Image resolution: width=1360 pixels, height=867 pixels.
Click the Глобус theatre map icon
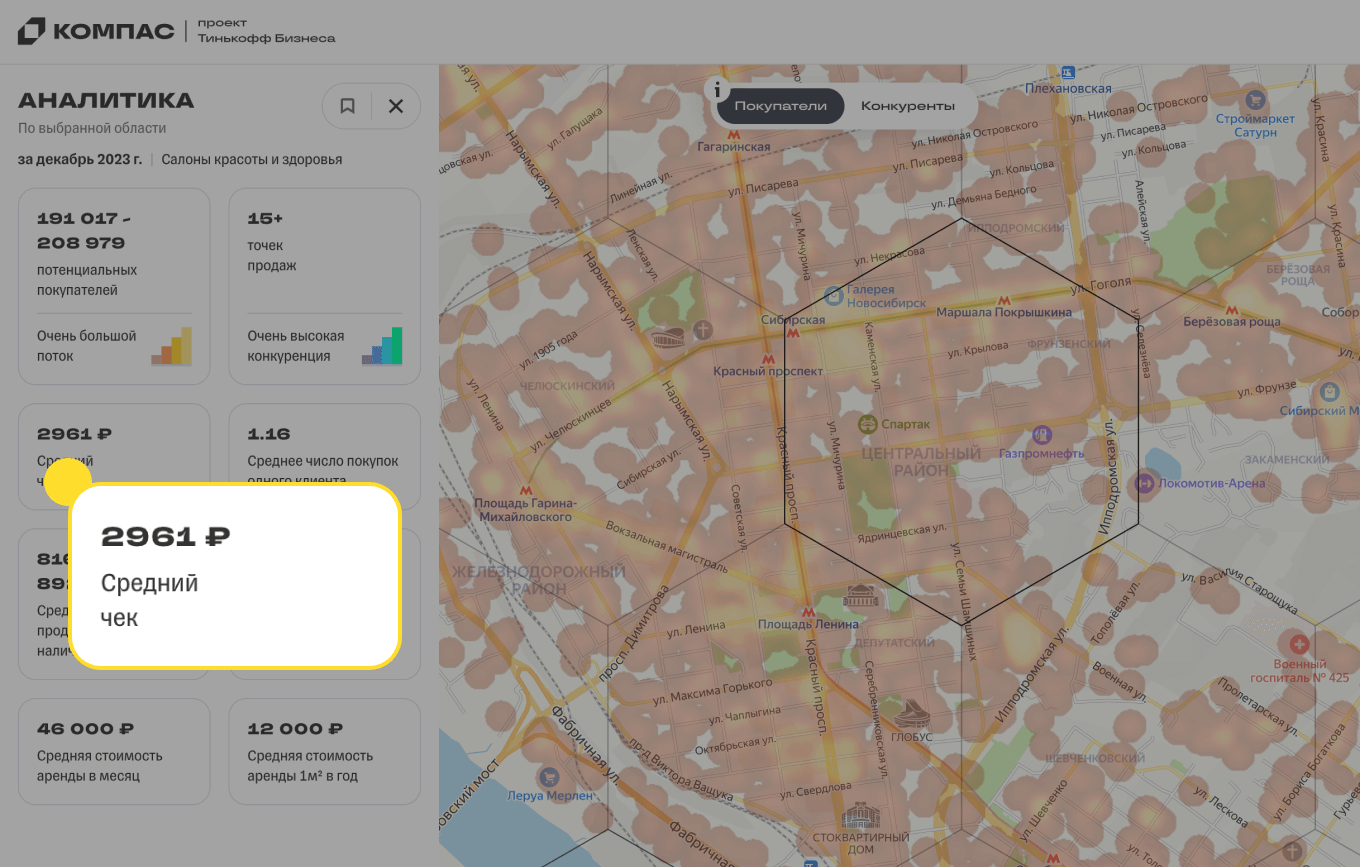(x=911, y=713)
